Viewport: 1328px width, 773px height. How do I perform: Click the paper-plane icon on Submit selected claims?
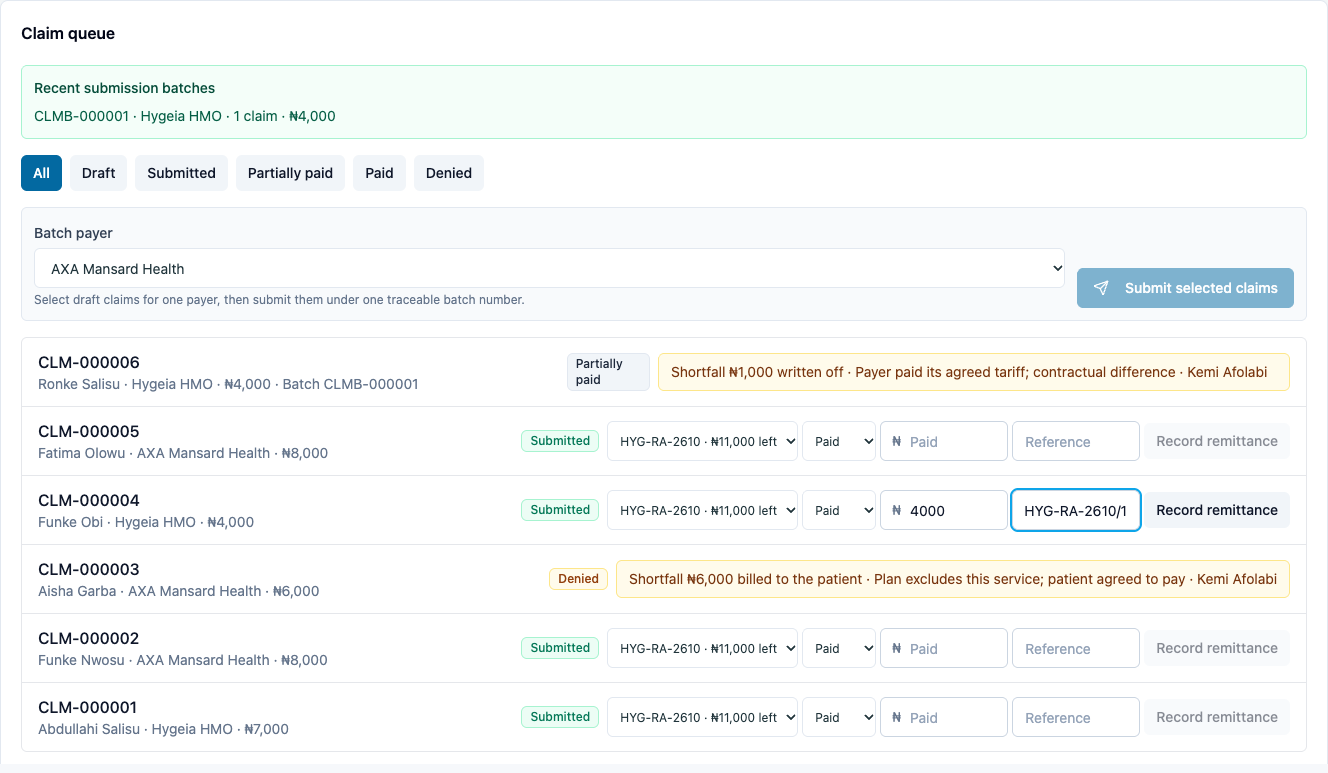[x=1101, y=288]
